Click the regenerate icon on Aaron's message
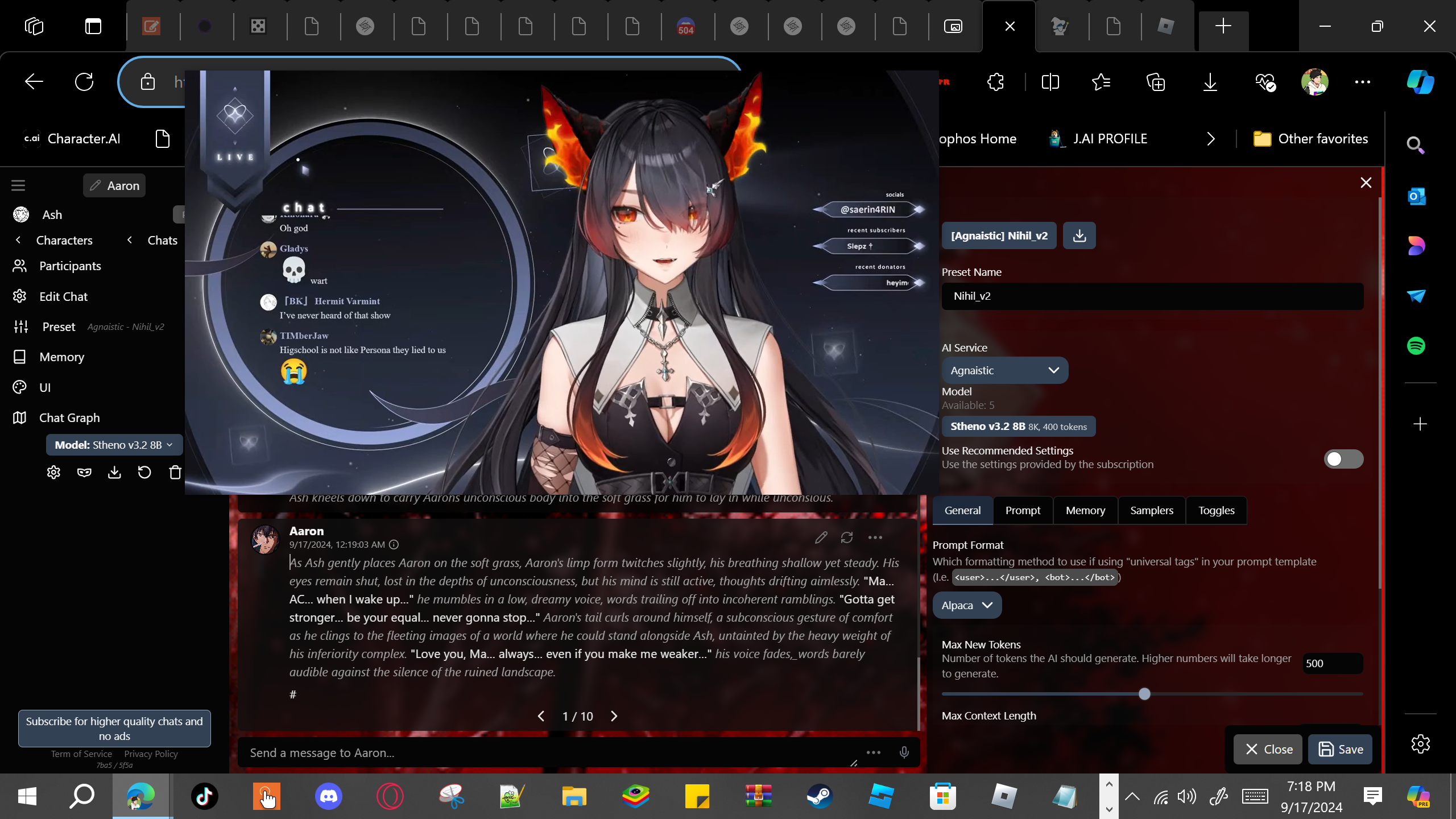 click(847, 537)
